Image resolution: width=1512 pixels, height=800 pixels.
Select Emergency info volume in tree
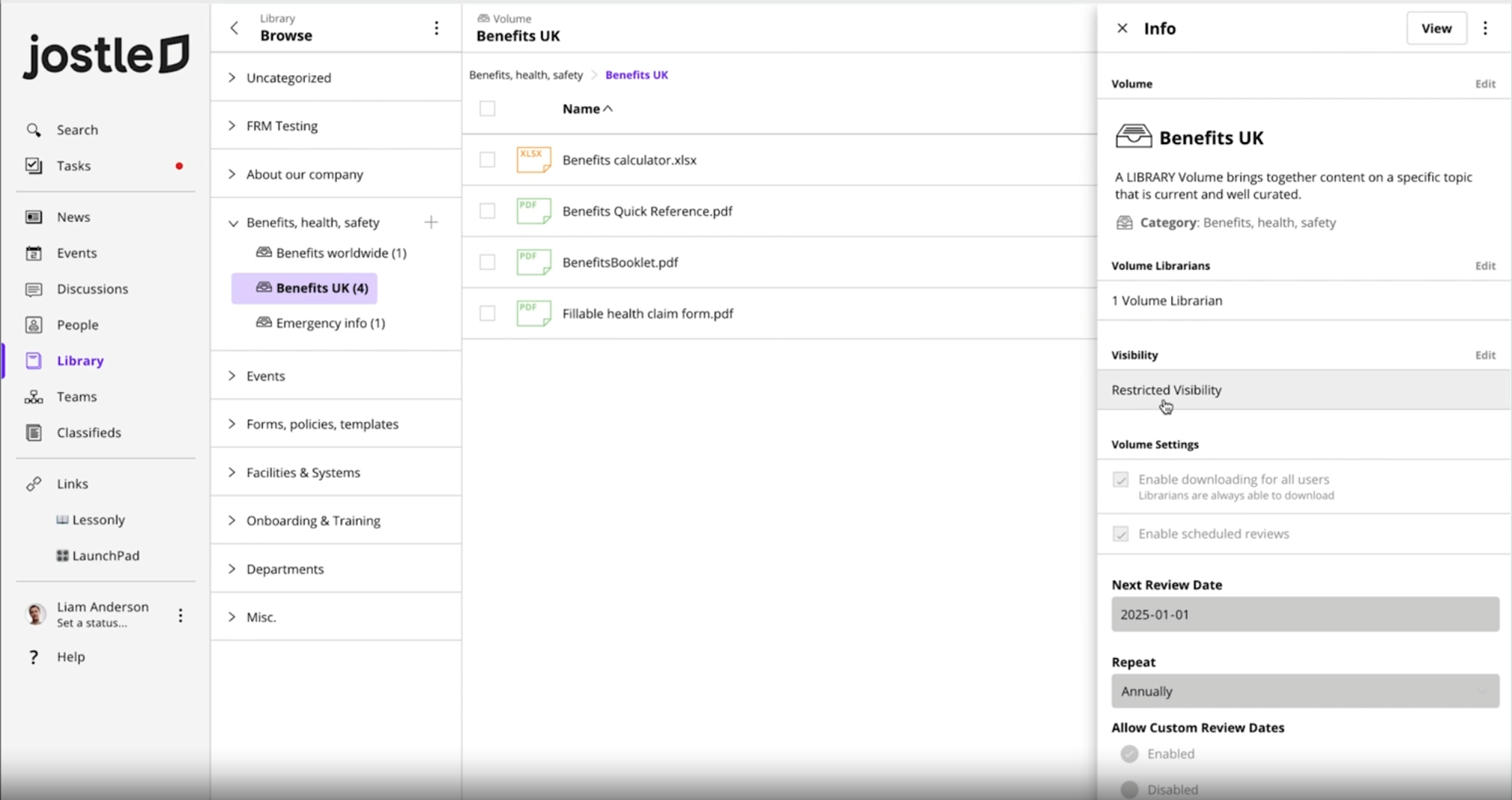pyautogui.click(x=329, y=323)
